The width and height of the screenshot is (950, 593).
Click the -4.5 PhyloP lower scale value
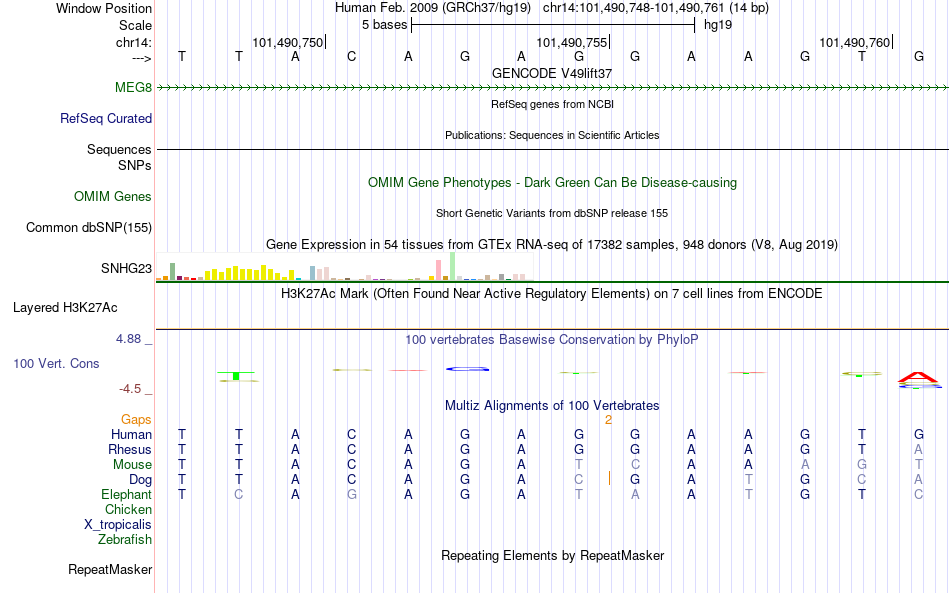point(130,389)
